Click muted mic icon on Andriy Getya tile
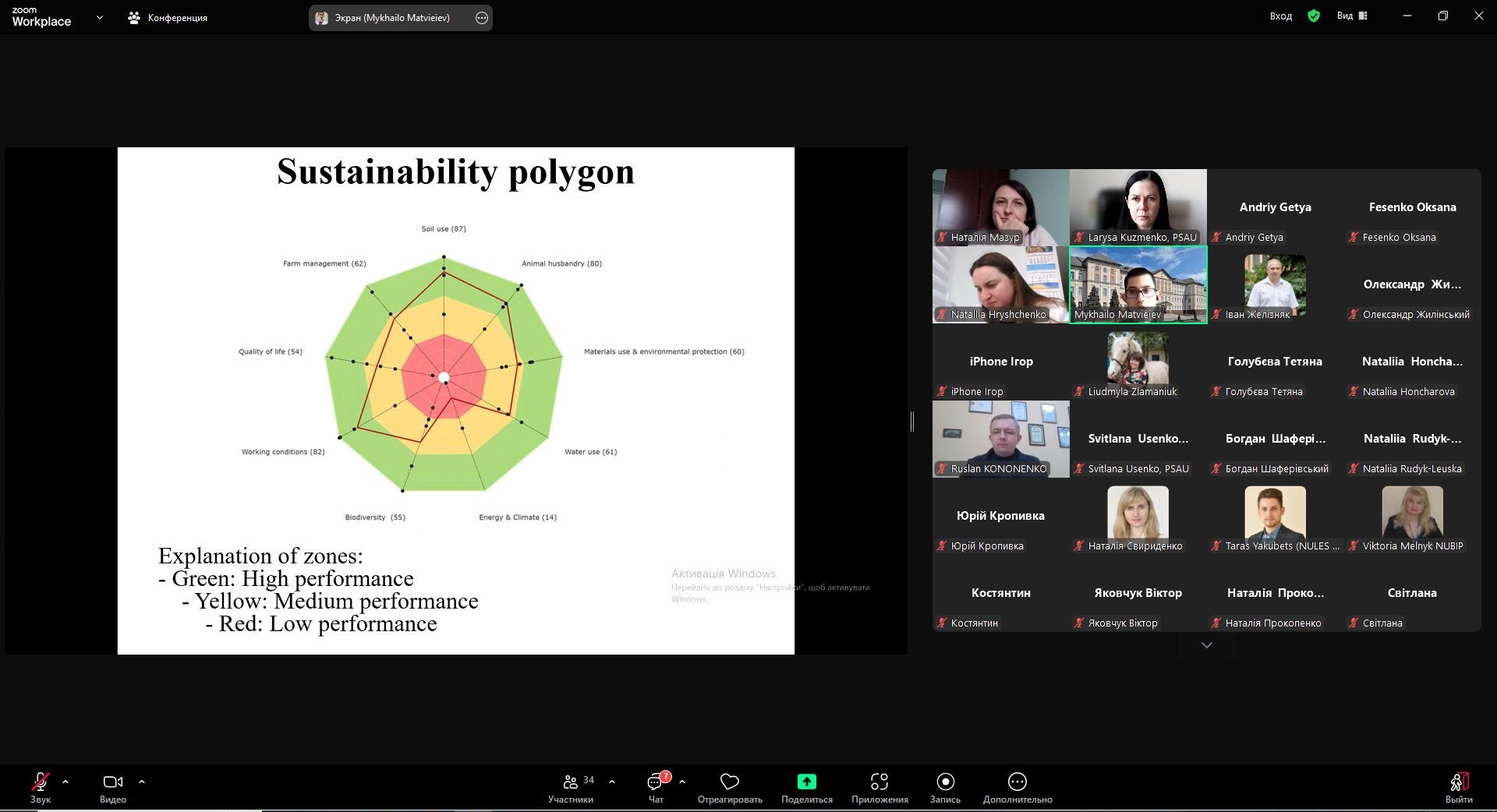 pos(1216,237)
